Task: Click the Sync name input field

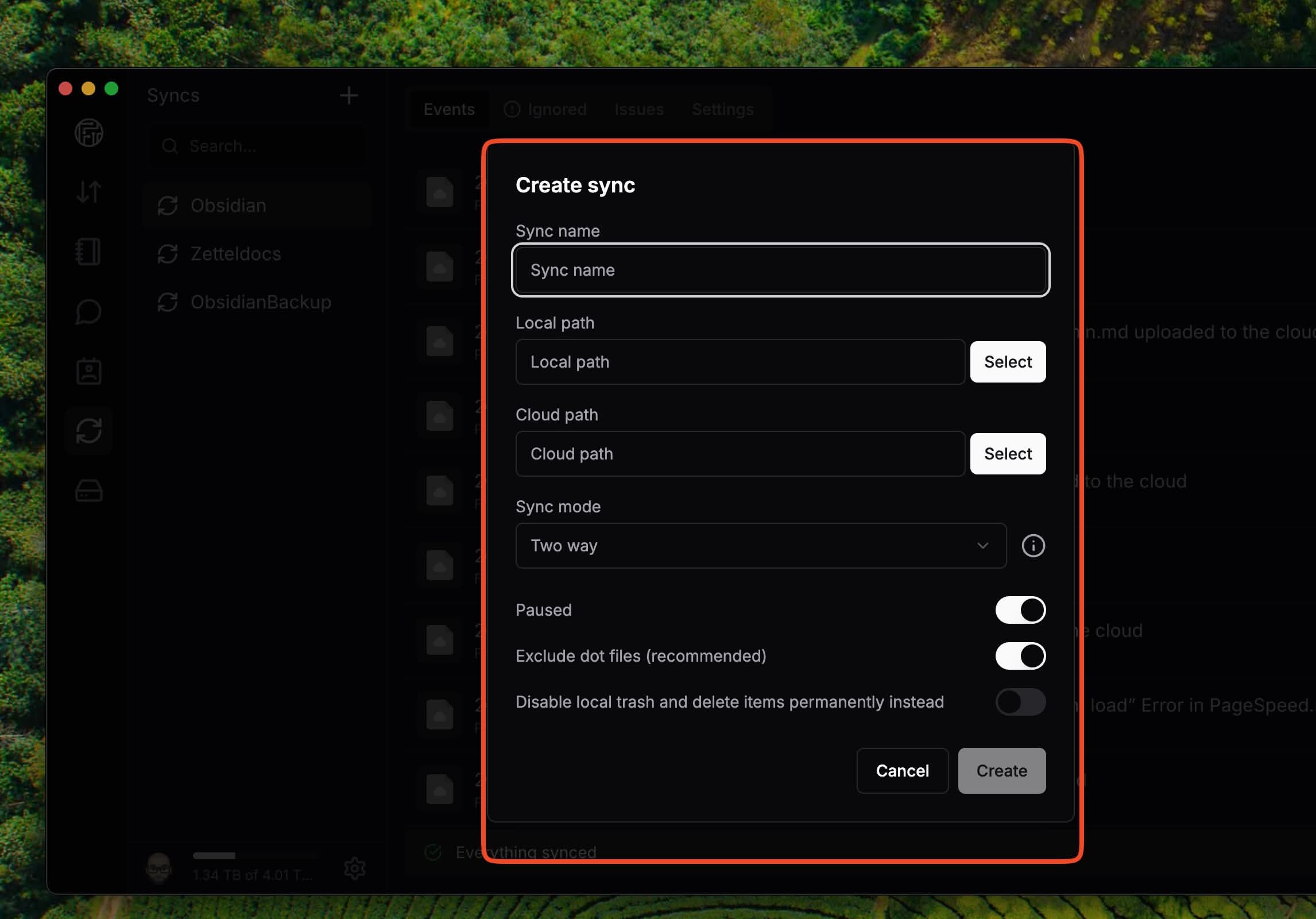Action: 781,270
